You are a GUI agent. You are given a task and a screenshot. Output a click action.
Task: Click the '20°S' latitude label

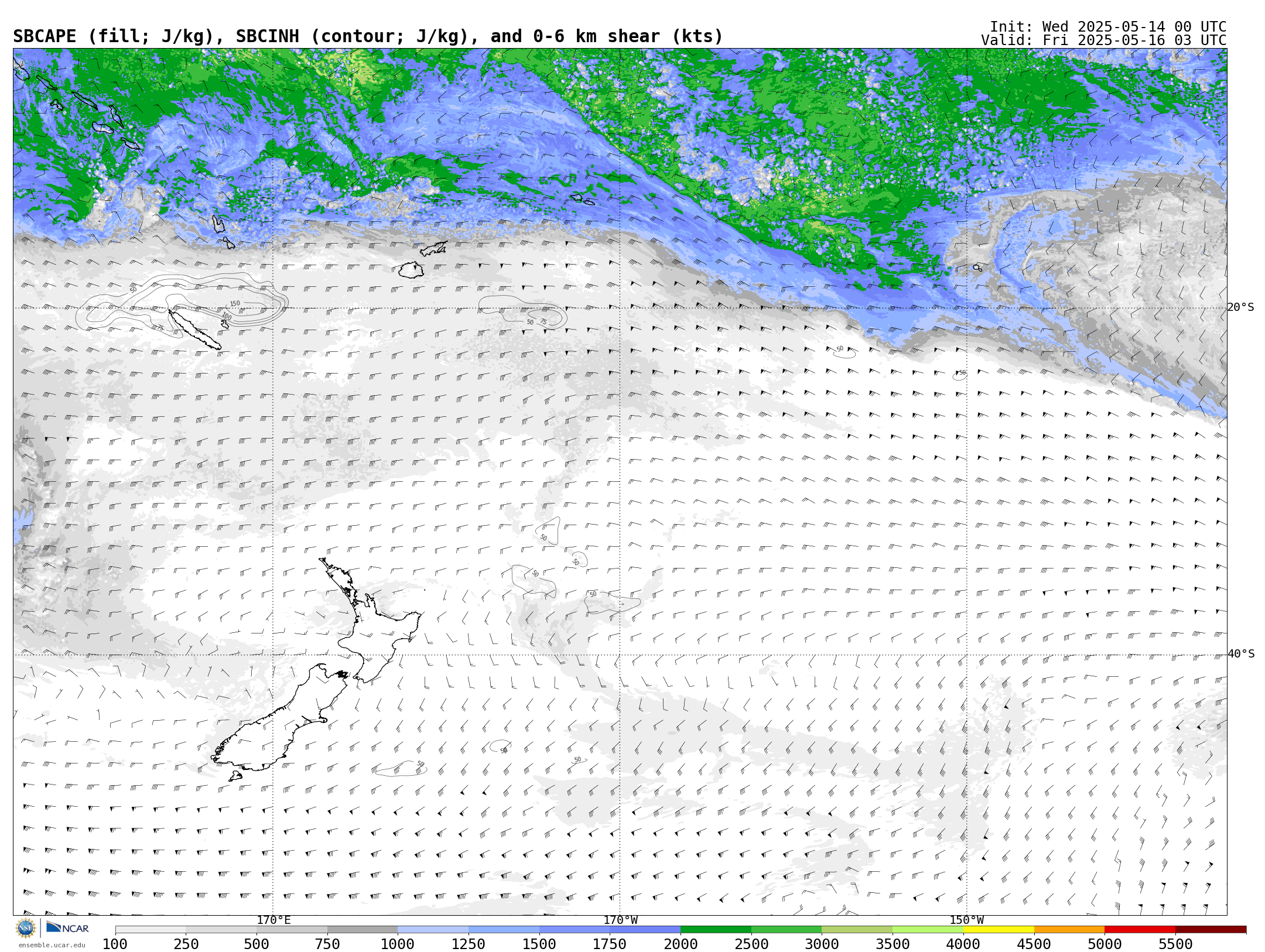coord(1241,307)
